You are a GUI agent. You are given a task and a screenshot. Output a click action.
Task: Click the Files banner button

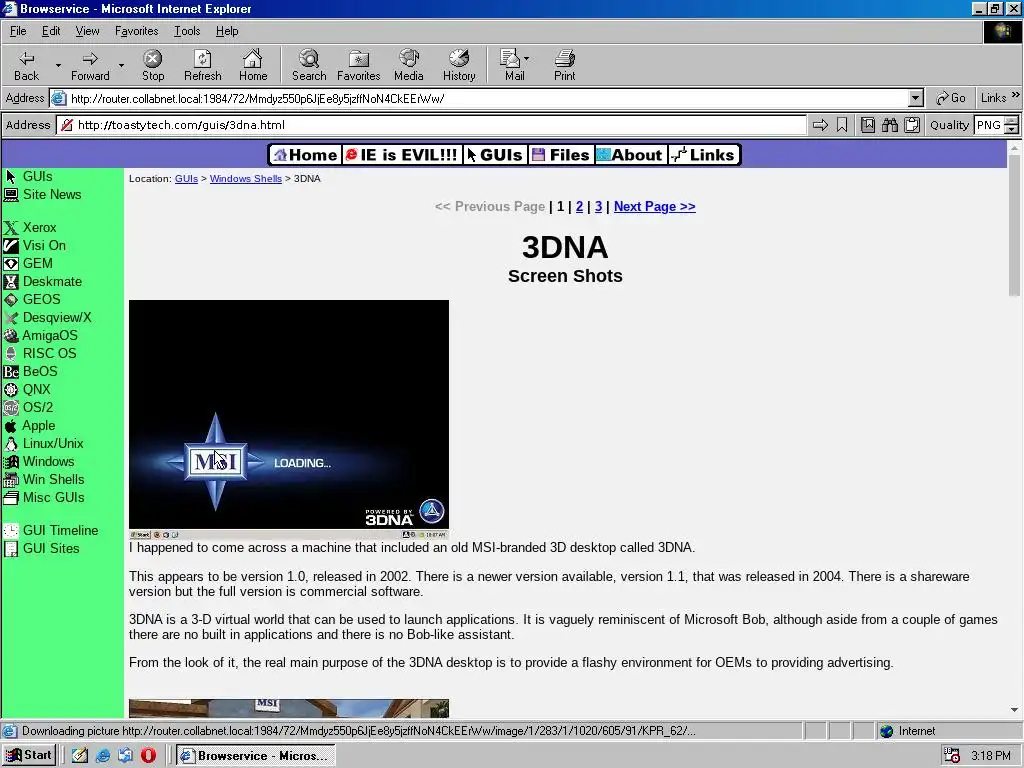point(562,155)
